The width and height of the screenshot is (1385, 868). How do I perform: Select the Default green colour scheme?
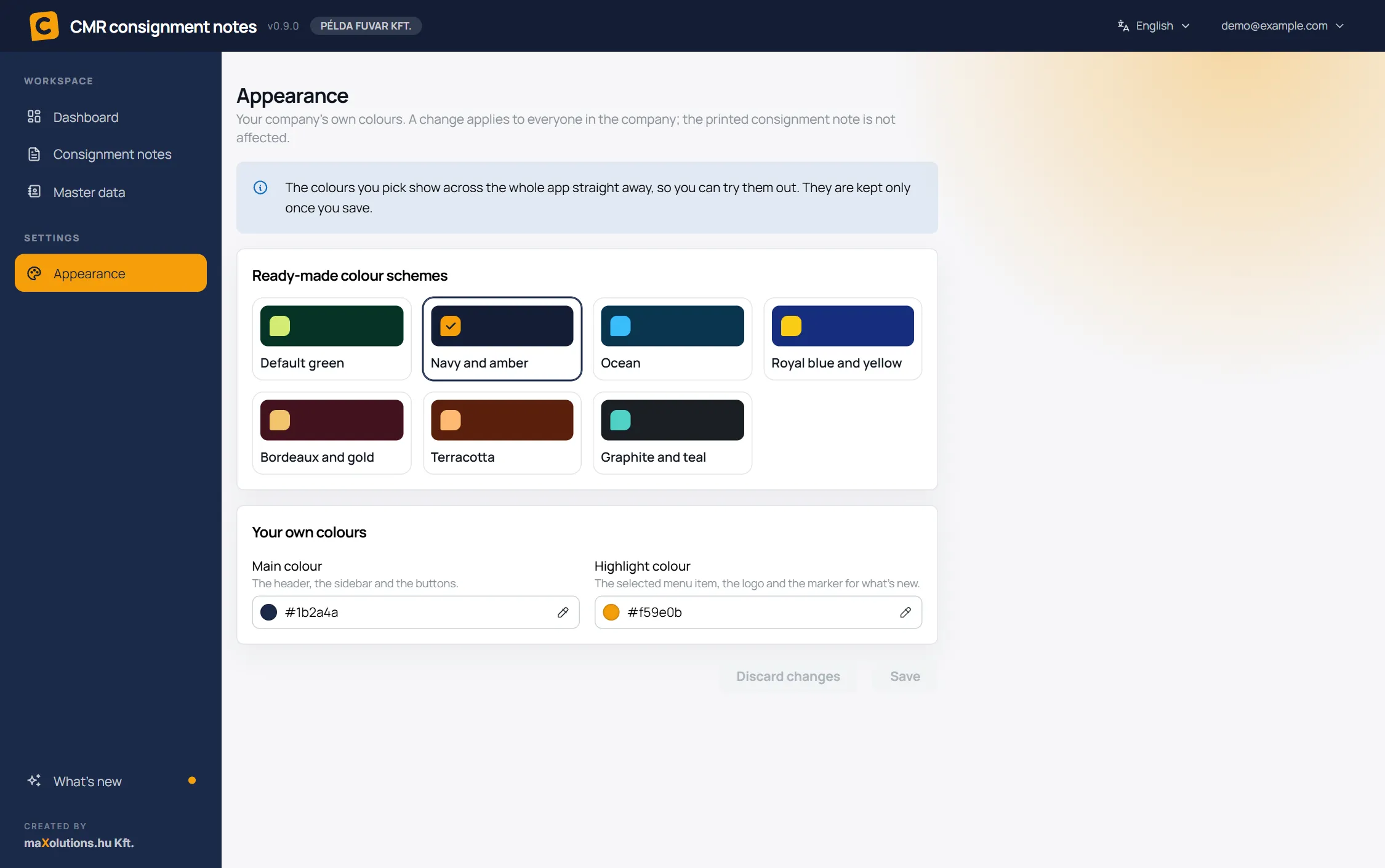pos(332,339)
